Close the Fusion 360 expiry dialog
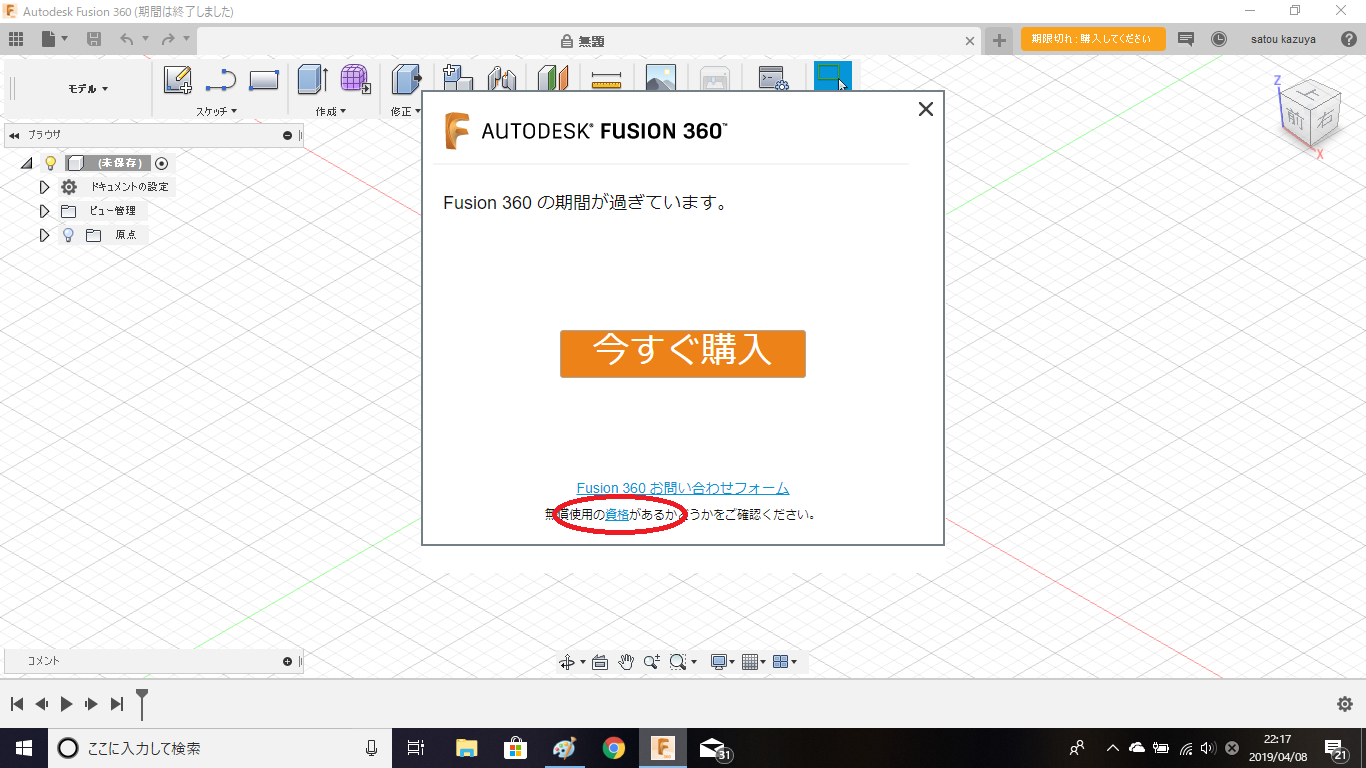Viewport: 1366px width, 768px height. (926, 109)
